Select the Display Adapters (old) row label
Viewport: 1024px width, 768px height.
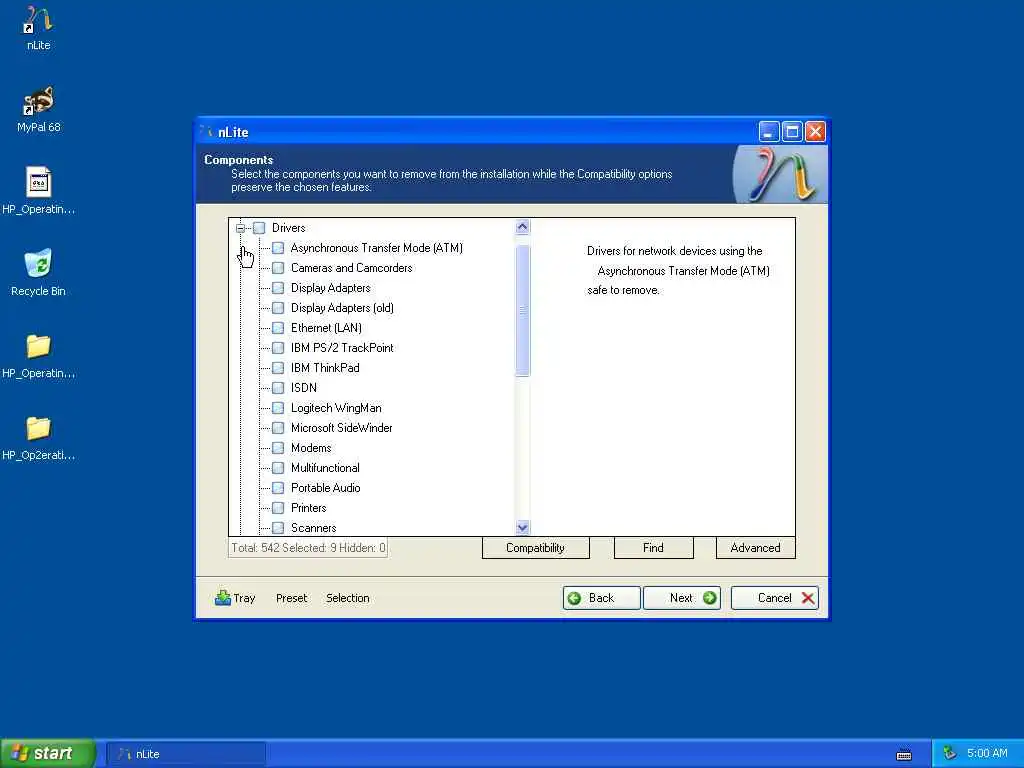click(342, 308)
